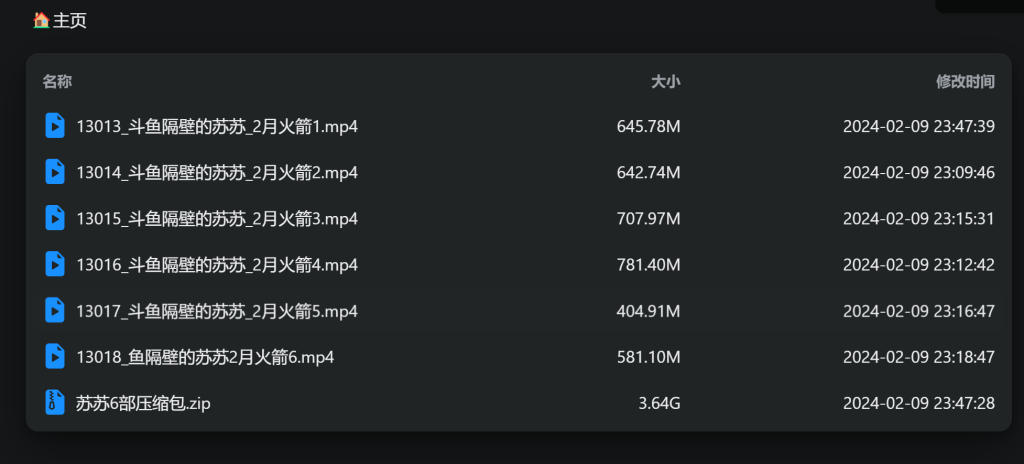Open the 苏苏6部压缩包.zip file
1024x464 pixels.
tap(144, 403)
